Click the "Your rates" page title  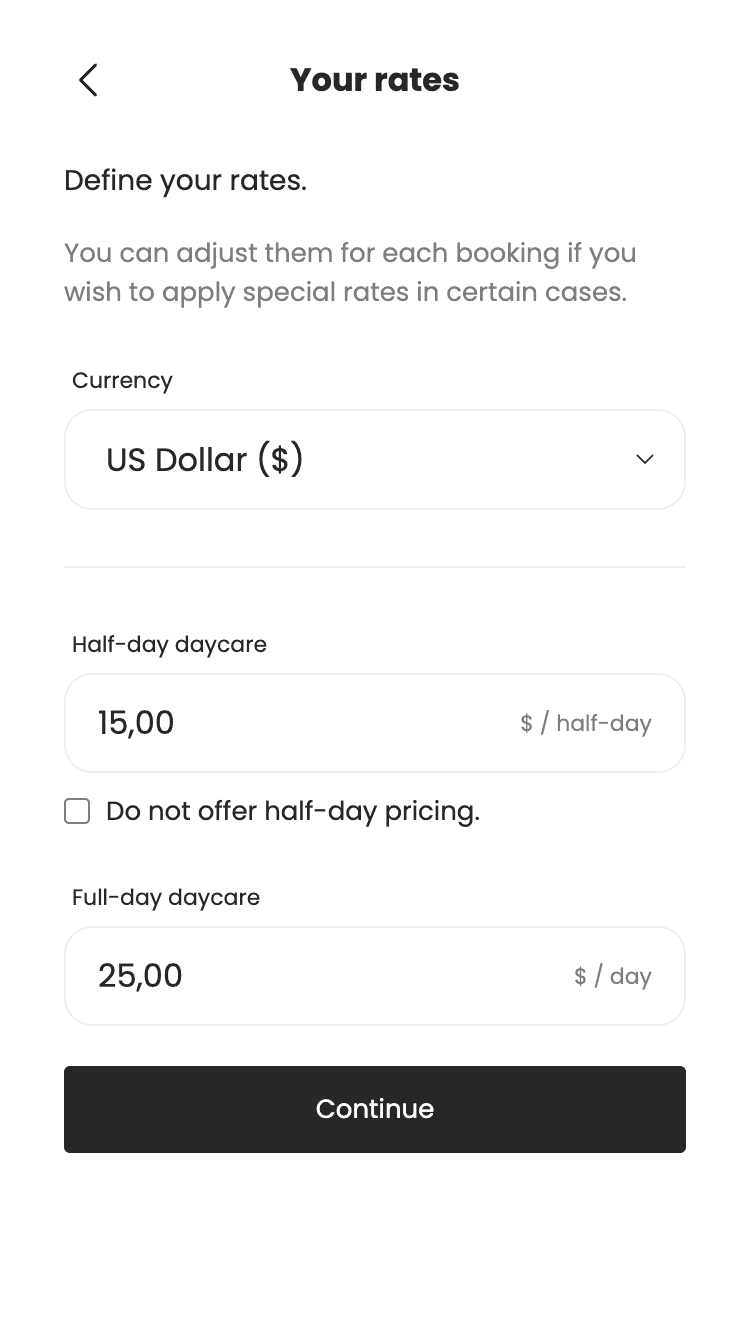(375, 80)
